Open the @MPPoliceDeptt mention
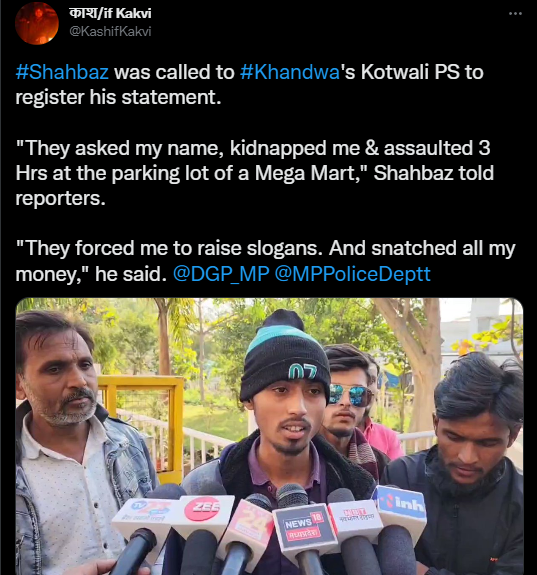Screen dimensions: 537x575 pyautogui.click(x=352, y=274)
